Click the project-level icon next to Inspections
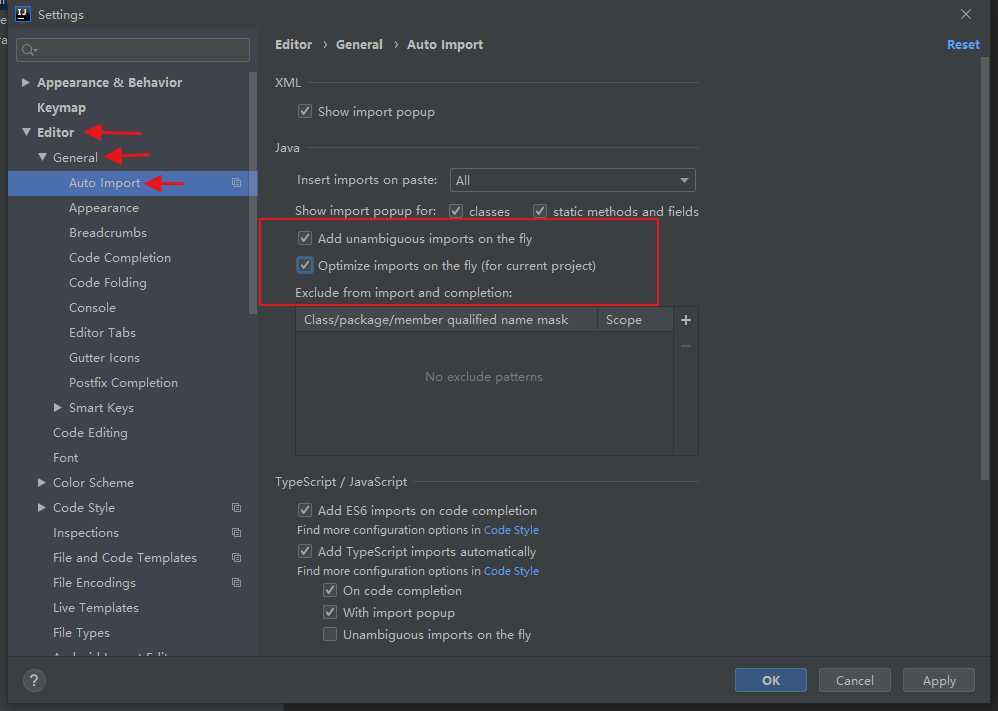Image resolution: width=998 pixels, height=711 pixels. point(237,533)
